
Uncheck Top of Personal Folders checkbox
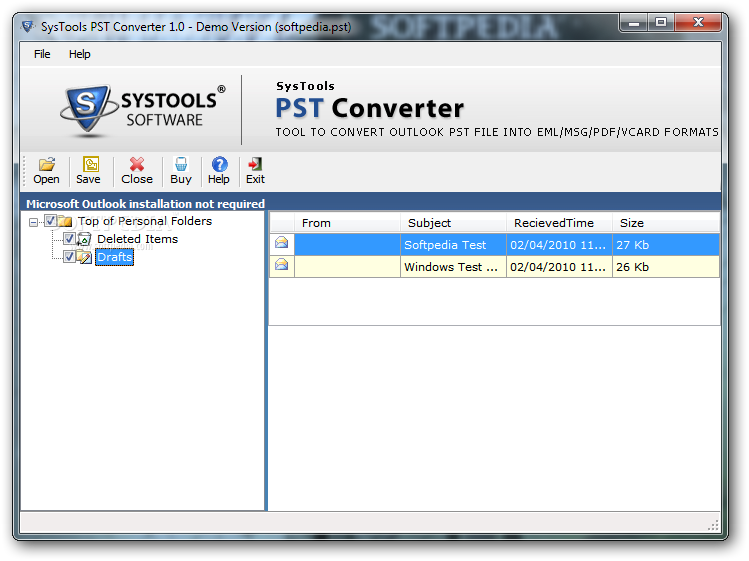pos(50,220)
